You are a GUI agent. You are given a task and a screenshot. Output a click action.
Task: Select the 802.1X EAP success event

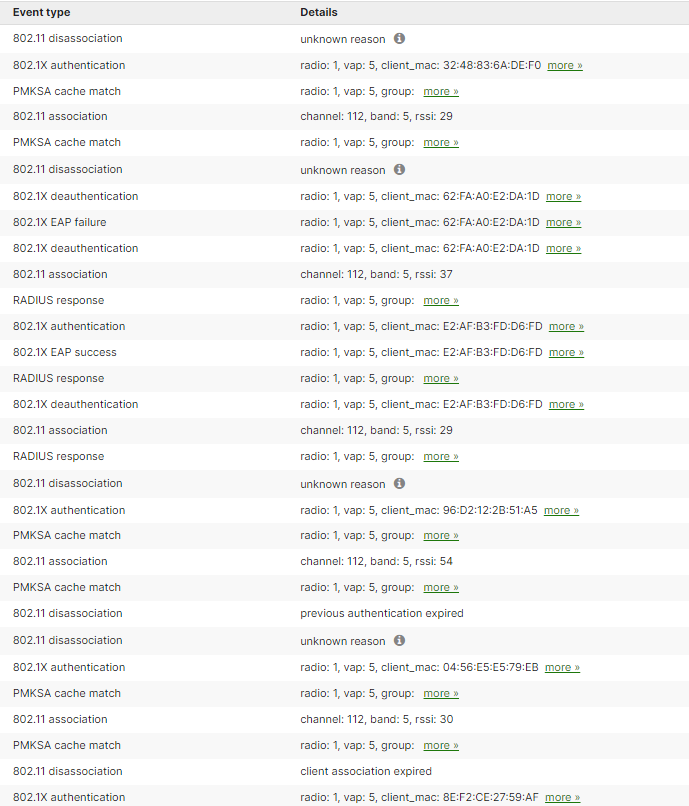tap(64, 352)
